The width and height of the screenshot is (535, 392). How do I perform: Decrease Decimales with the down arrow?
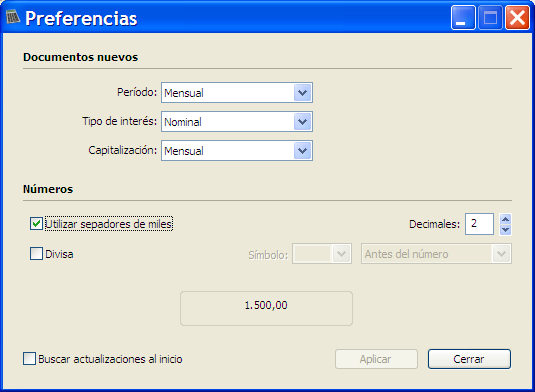click(505, 230)
